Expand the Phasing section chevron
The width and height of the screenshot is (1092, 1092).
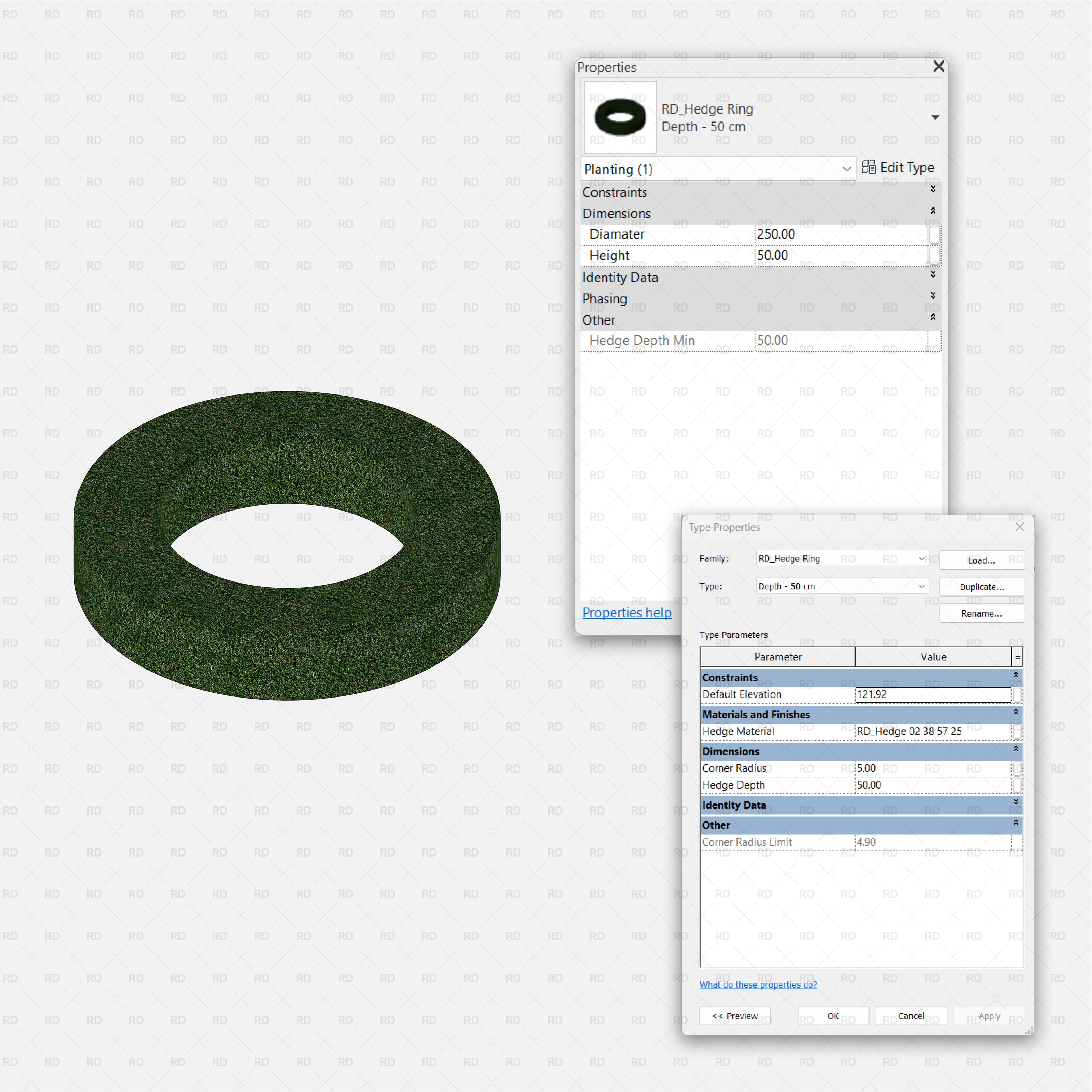933,296
